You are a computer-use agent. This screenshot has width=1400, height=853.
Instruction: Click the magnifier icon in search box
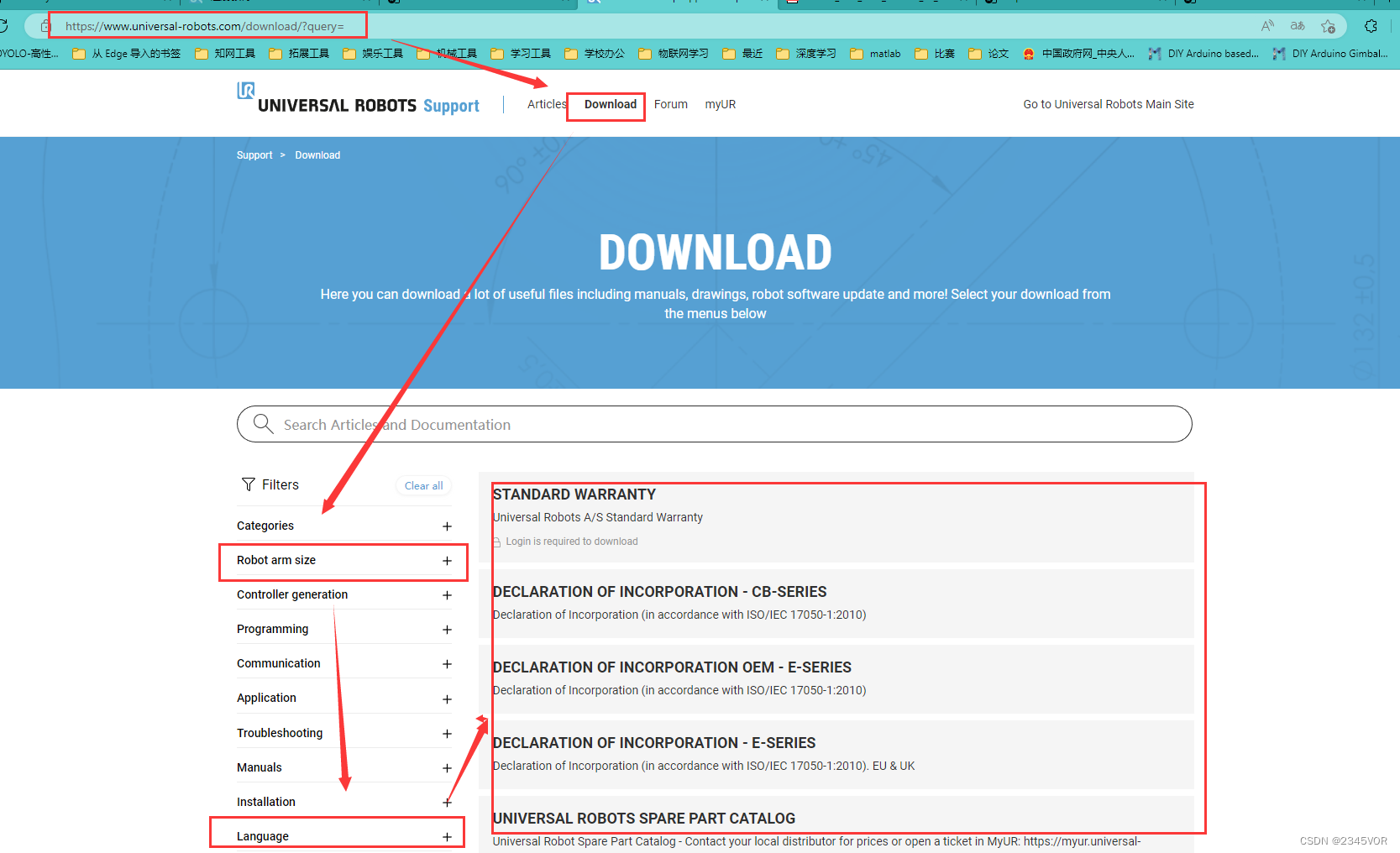[263, 424]
